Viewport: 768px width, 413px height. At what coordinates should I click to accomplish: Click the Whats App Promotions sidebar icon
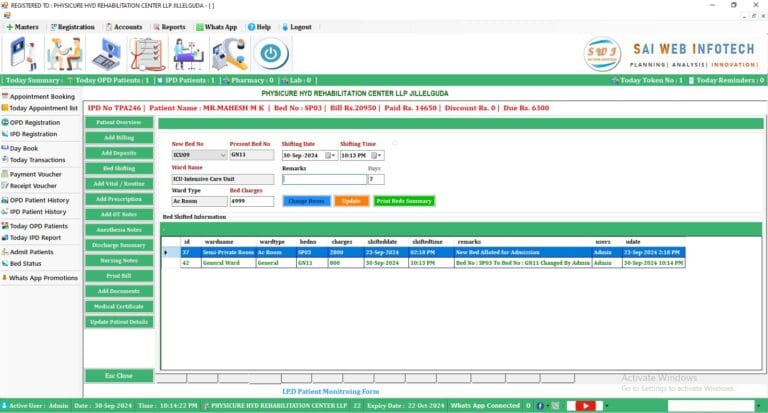coord(4,277)
